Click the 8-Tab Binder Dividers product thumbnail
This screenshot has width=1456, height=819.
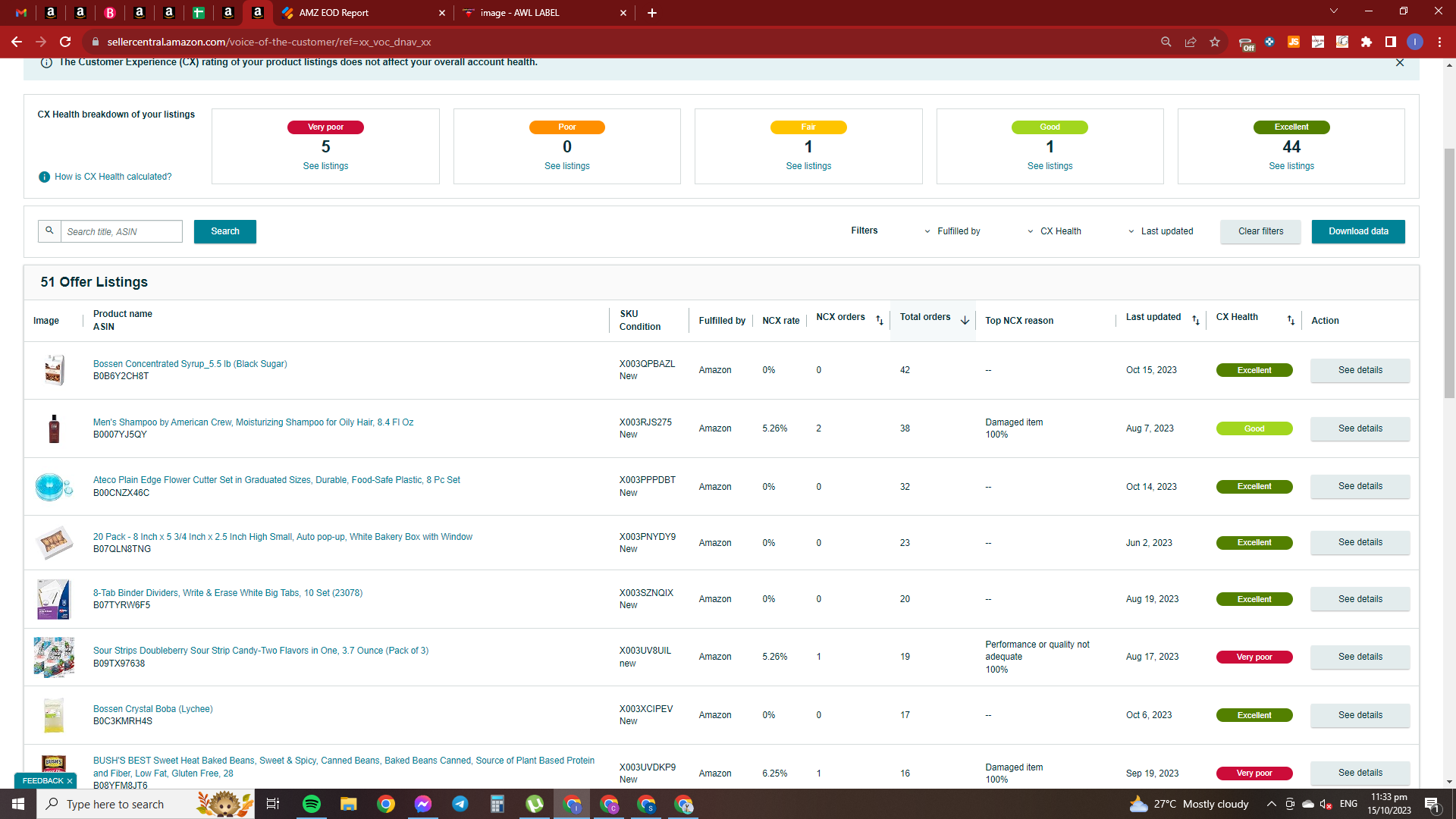tap(54, 599)
